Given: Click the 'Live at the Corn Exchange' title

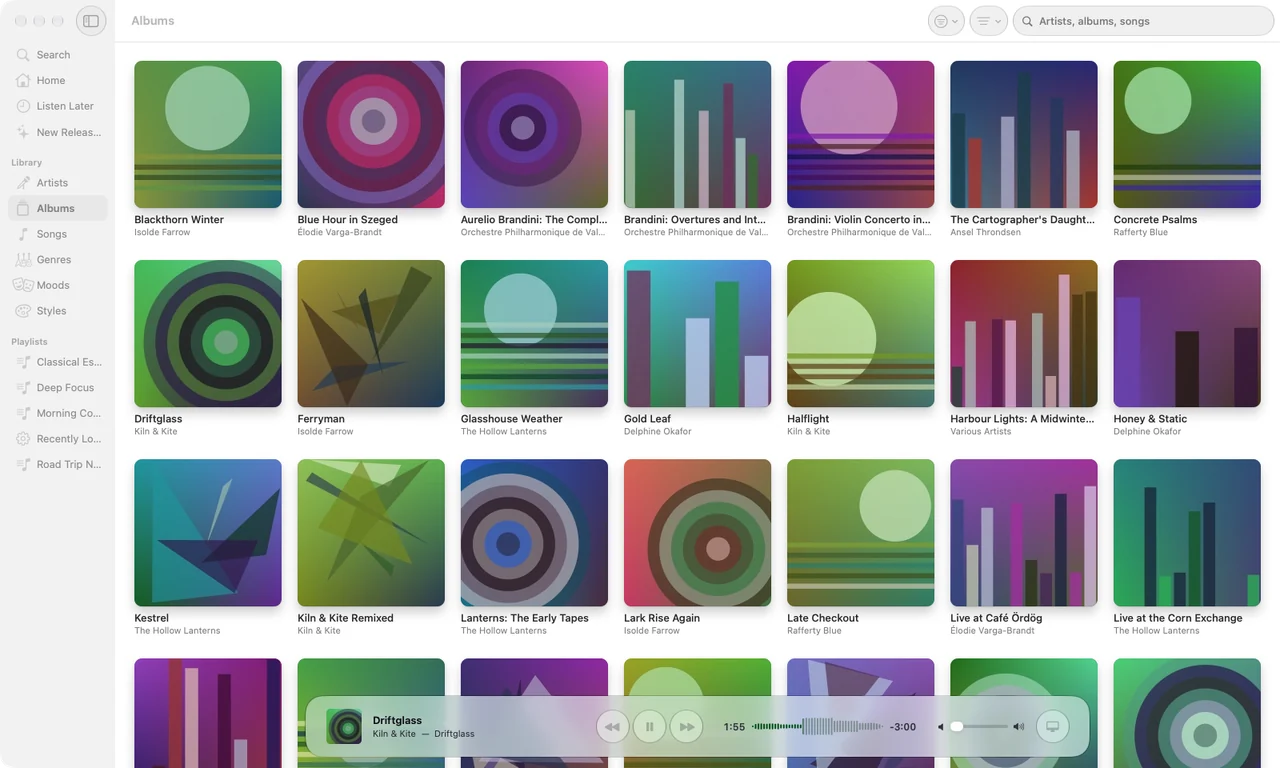Looking at the screenshot, I should (x=1178, y=618).
